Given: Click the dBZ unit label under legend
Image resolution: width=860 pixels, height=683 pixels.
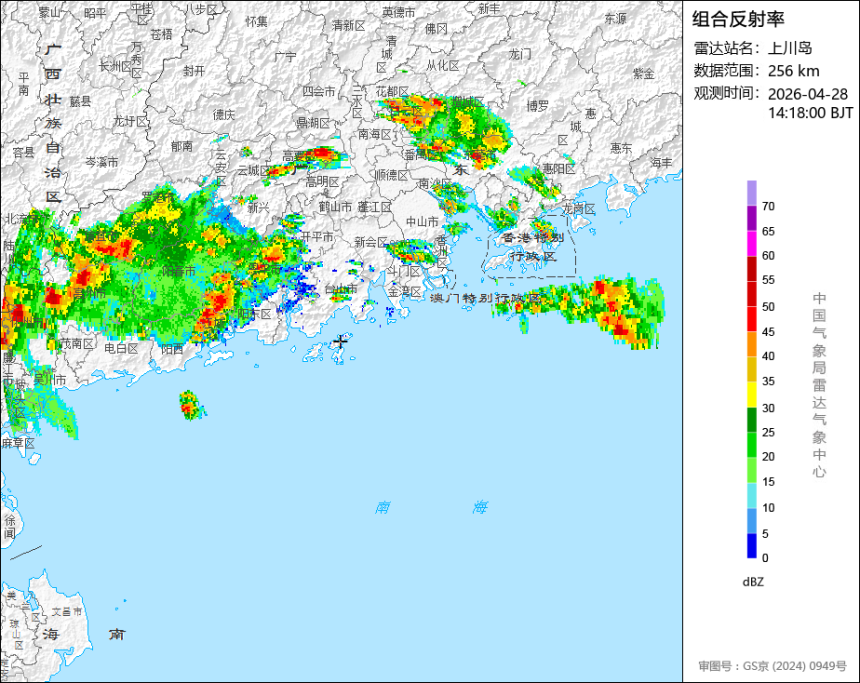Looking at the screenshot, I should (x=753, y=582).
